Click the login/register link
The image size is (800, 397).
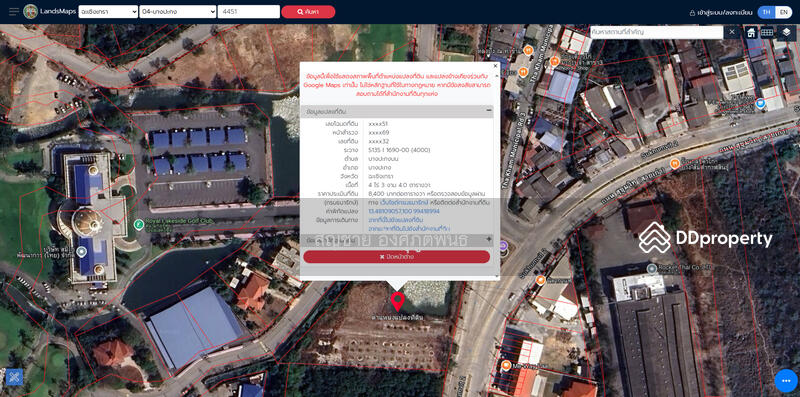pyautogui.click(x=720, y=13)
